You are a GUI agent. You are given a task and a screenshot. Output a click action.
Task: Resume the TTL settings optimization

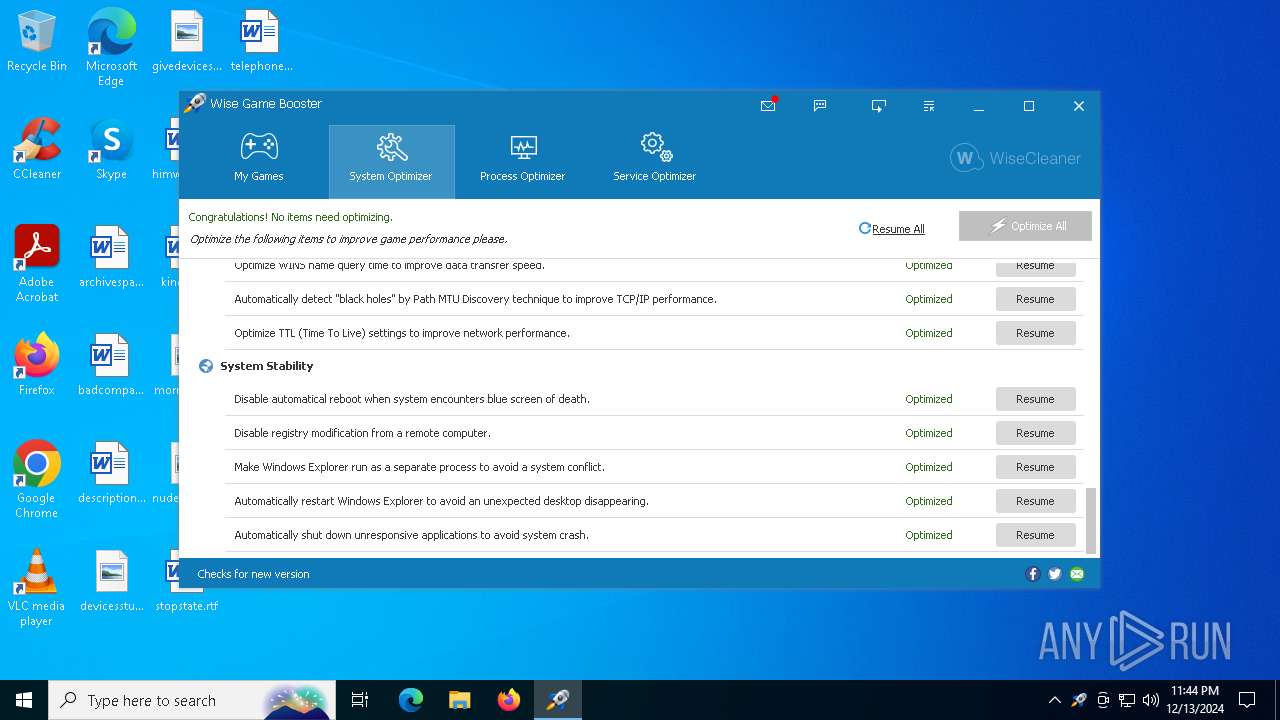pyautogui.click(x=1035, y=333)
